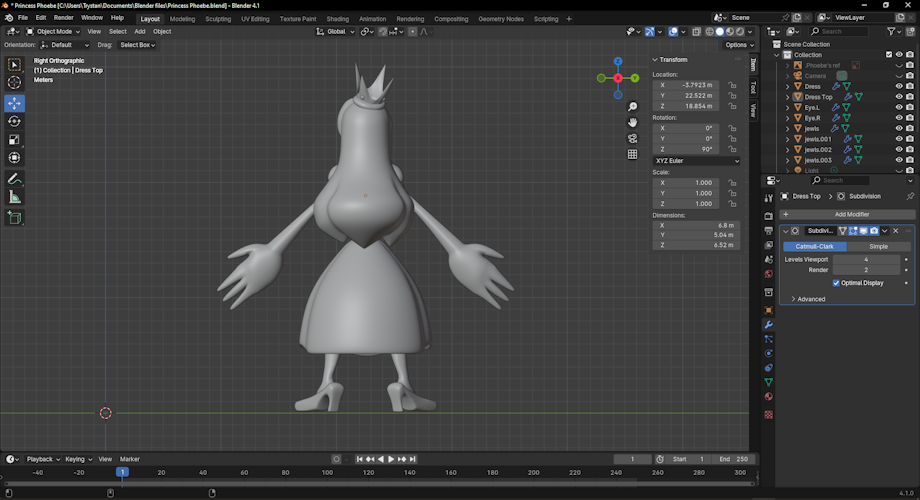Open the Texture properties tab
The height and width of the screenshot is (500, 920).
768,415
